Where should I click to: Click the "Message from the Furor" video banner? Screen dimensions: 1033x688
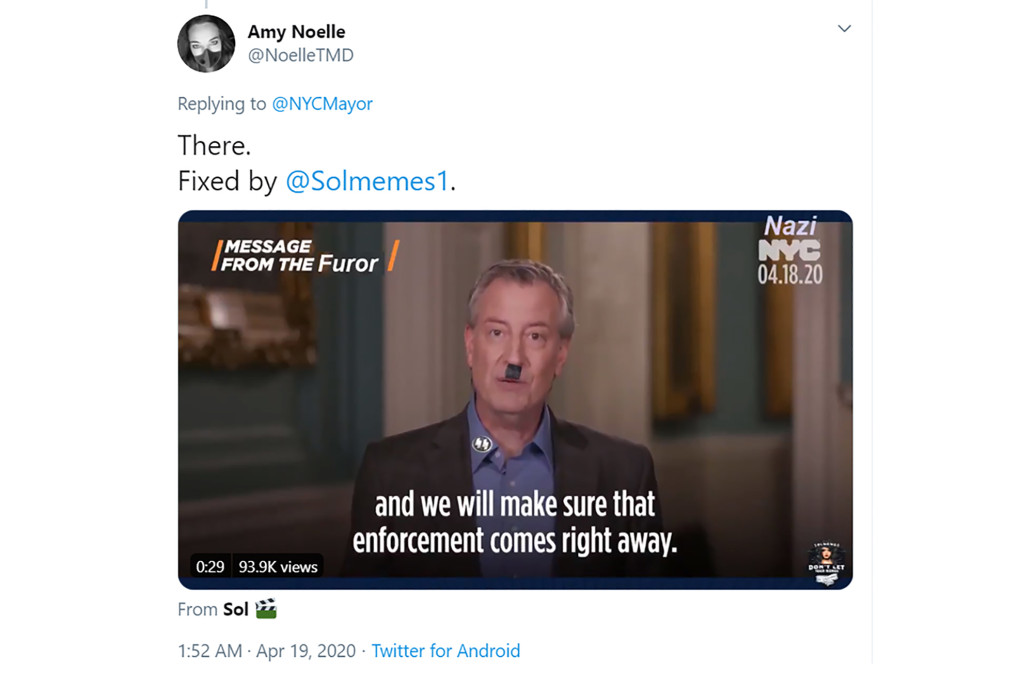click(x=304, y=256)
